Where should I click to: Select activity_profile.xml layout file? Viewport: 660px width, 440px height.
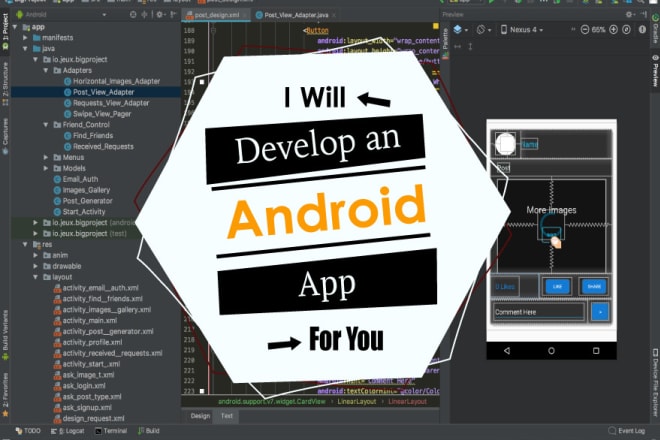(88, 342)
